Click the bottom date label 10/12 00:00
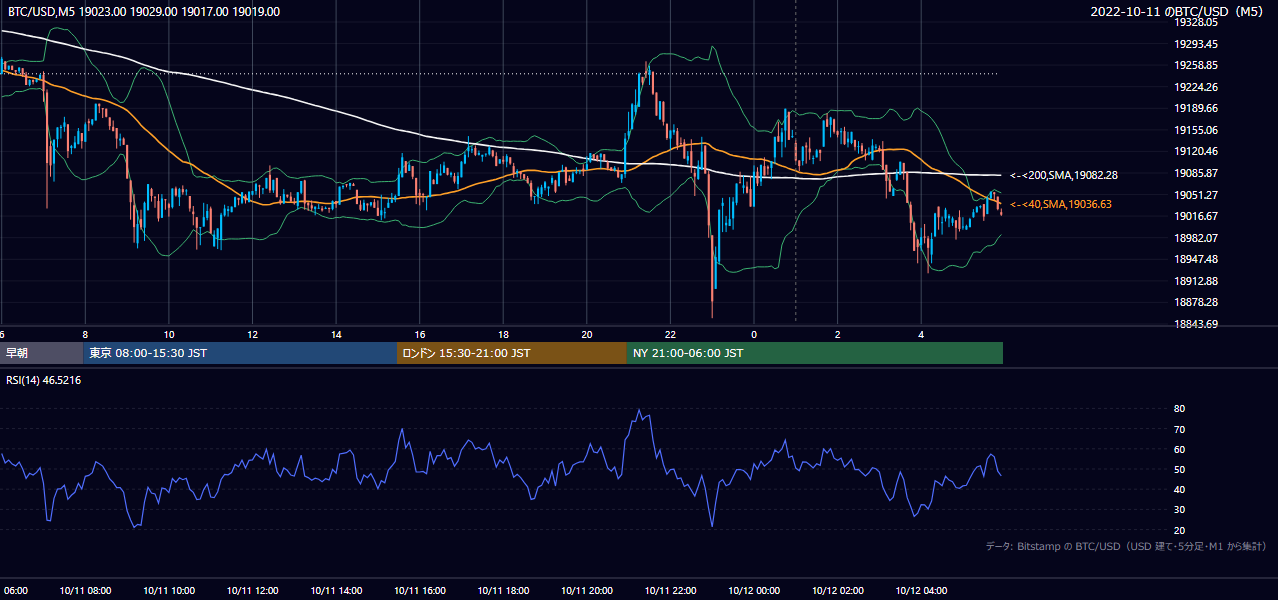The image size is (1278, 600). [x=754, y=591]
